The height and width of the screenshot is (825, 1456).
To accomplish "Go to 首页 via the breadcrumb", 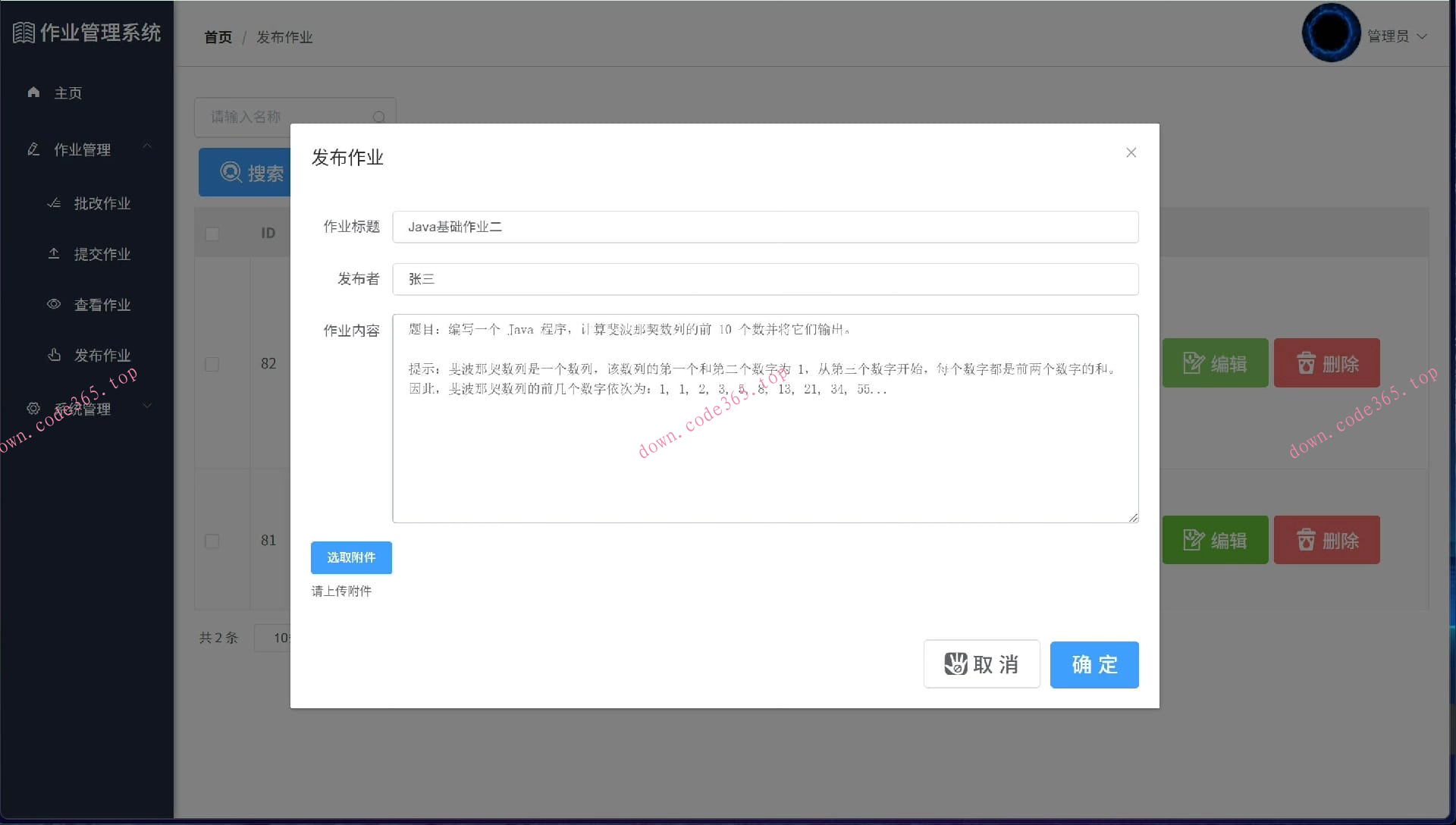I will click(x=218, y=36).
